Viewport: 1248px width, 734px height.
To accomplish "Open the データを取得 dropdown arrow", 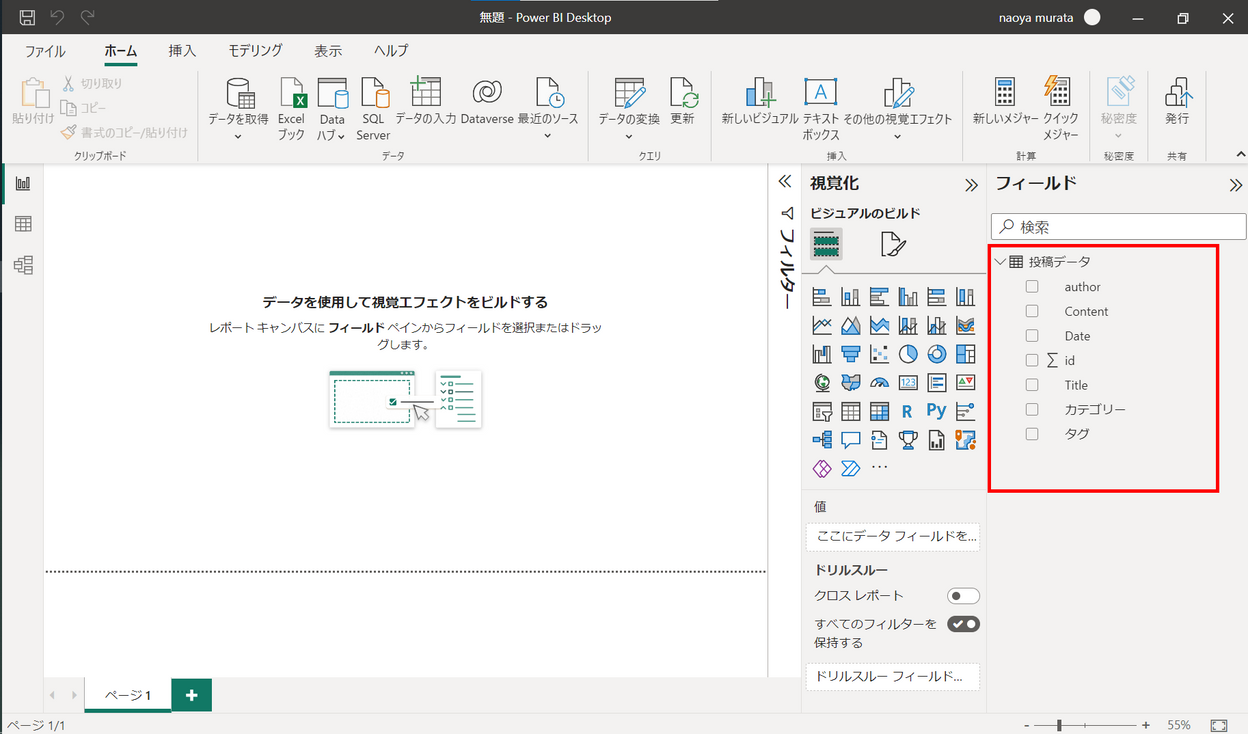I will point(238,136).
